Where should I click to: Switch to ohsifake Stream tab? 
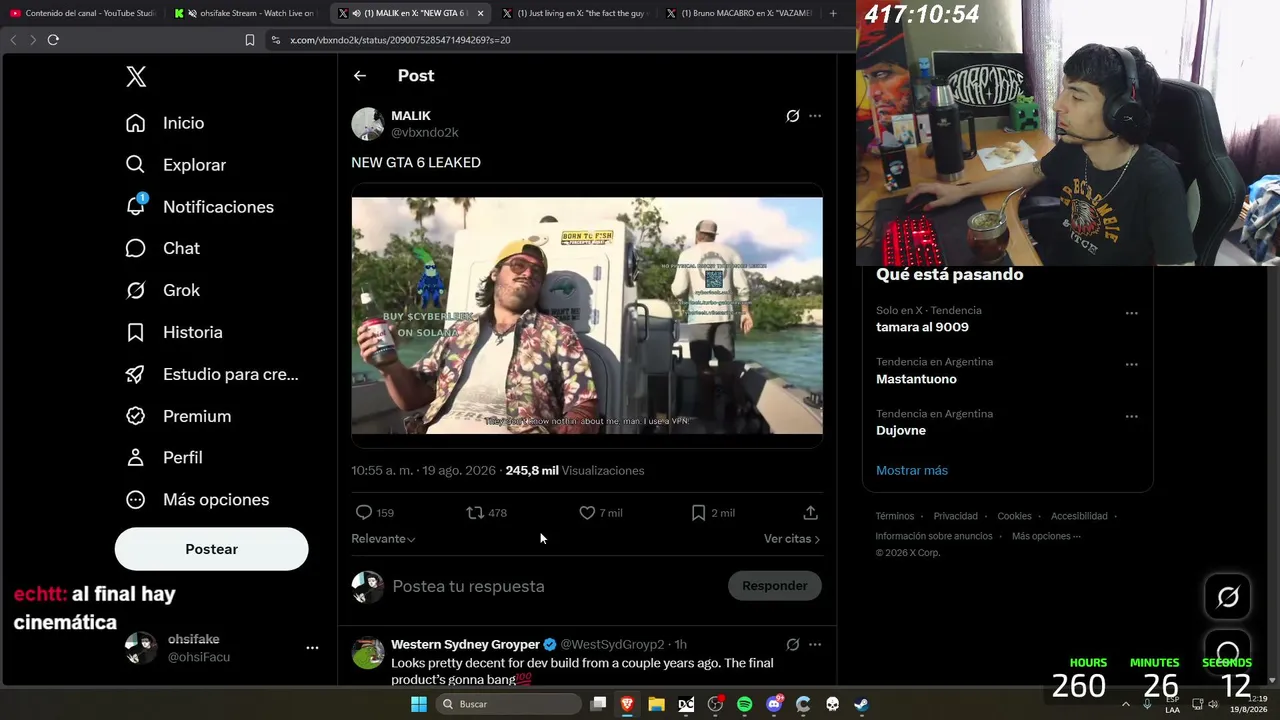tap(245, 13)
